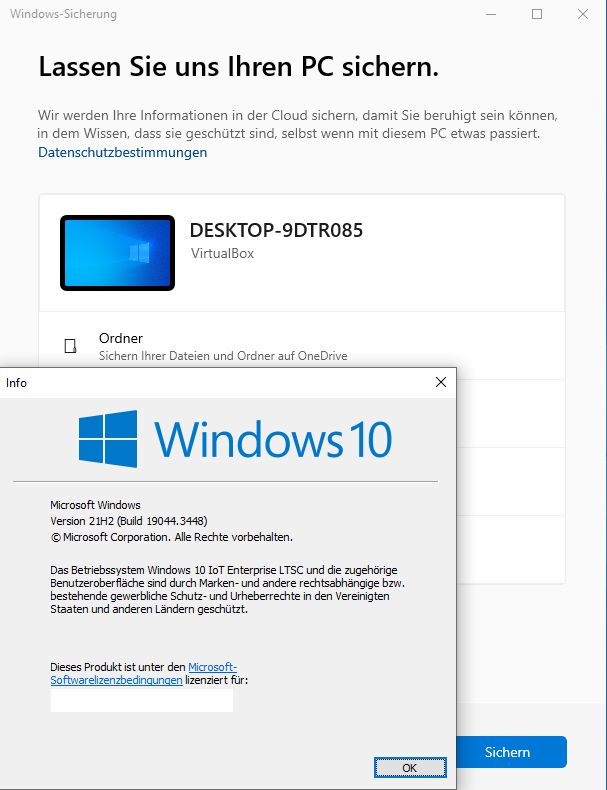Close the Windows-Sicherung window
Screen dimensions: 607x790
point(583,14)
